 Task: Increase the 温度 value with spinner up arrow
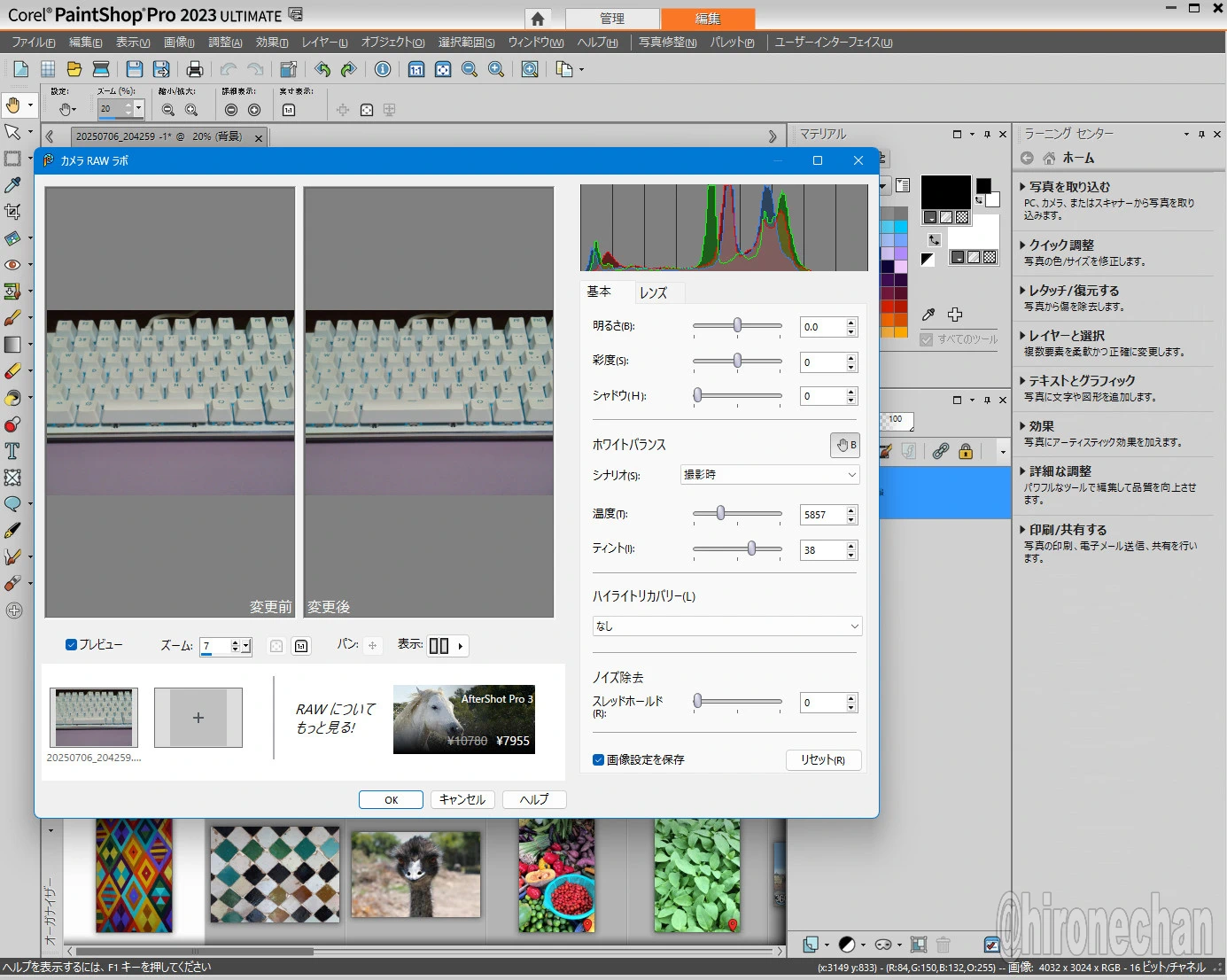[851, 510]
